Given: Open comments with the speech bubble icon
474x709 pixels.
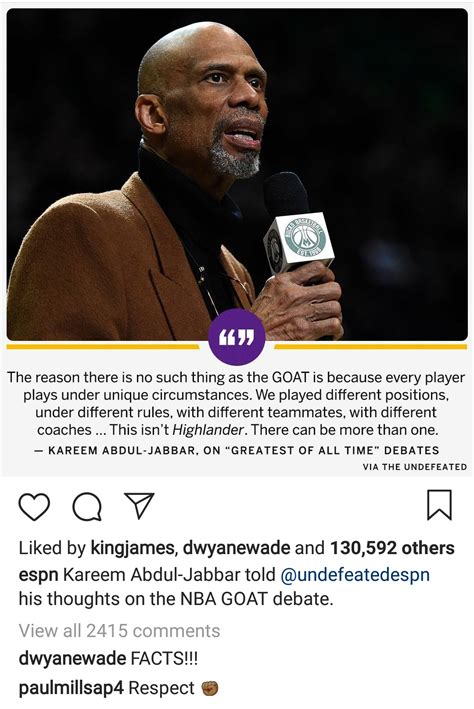Looking at the screenshot, I should click(x=87, y=506).
